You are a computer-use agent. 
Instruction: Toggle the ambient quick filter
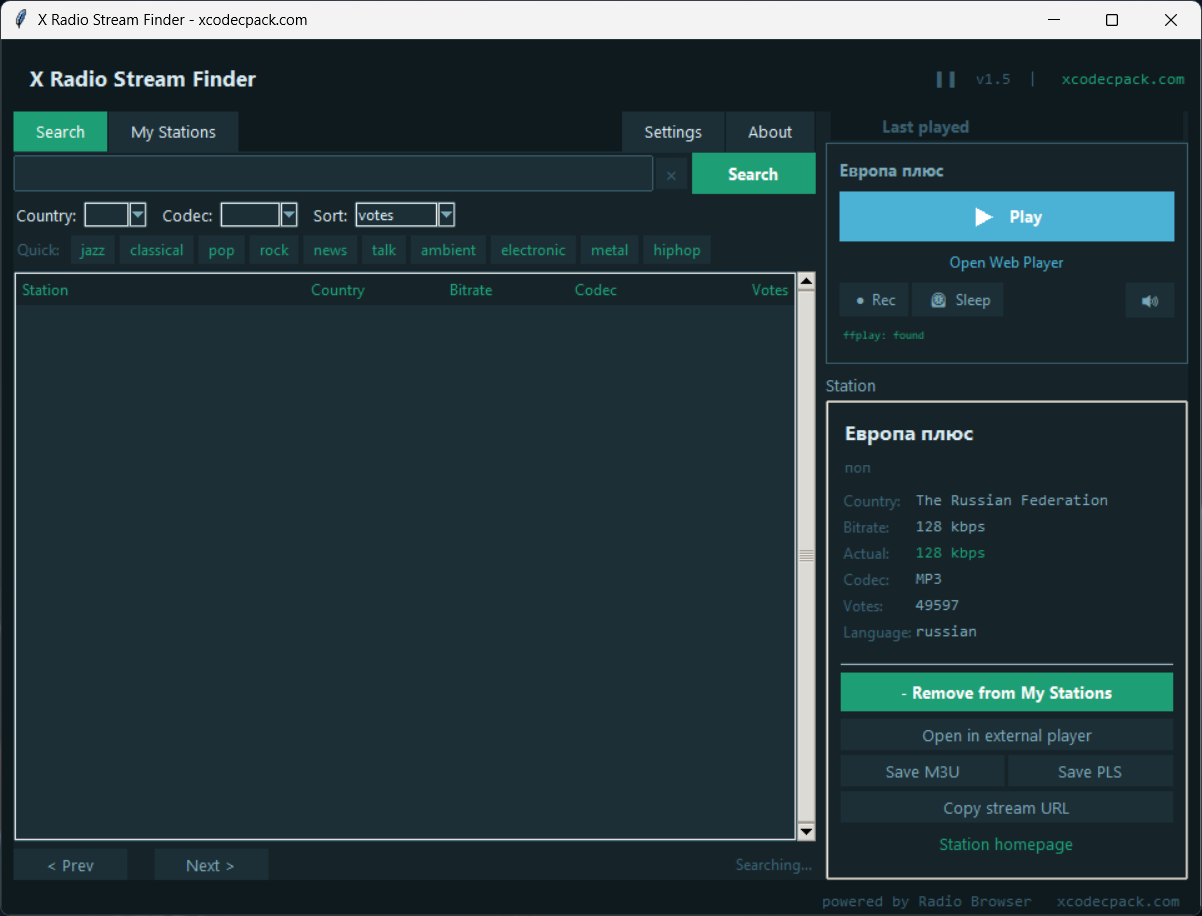(448, 250)
